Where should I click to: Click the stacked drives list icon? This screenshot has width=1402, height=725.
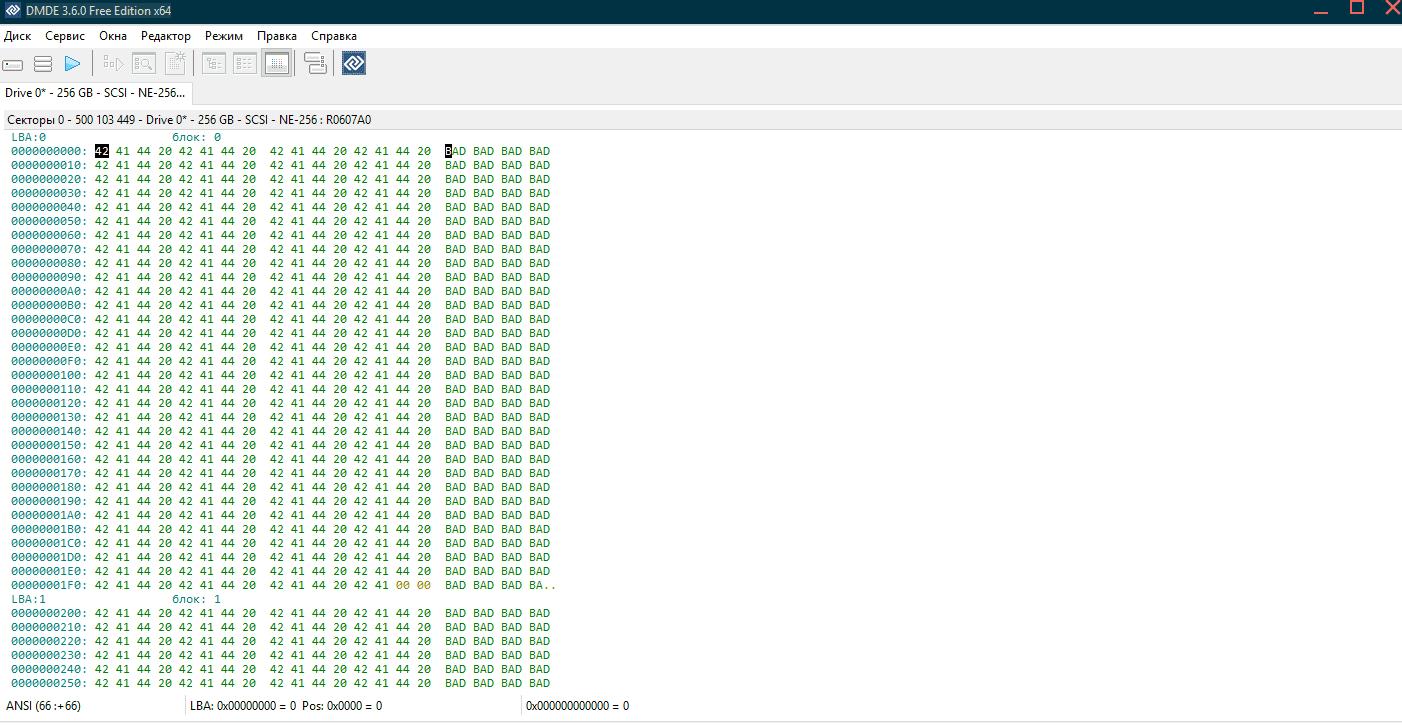tap(315, 64)
